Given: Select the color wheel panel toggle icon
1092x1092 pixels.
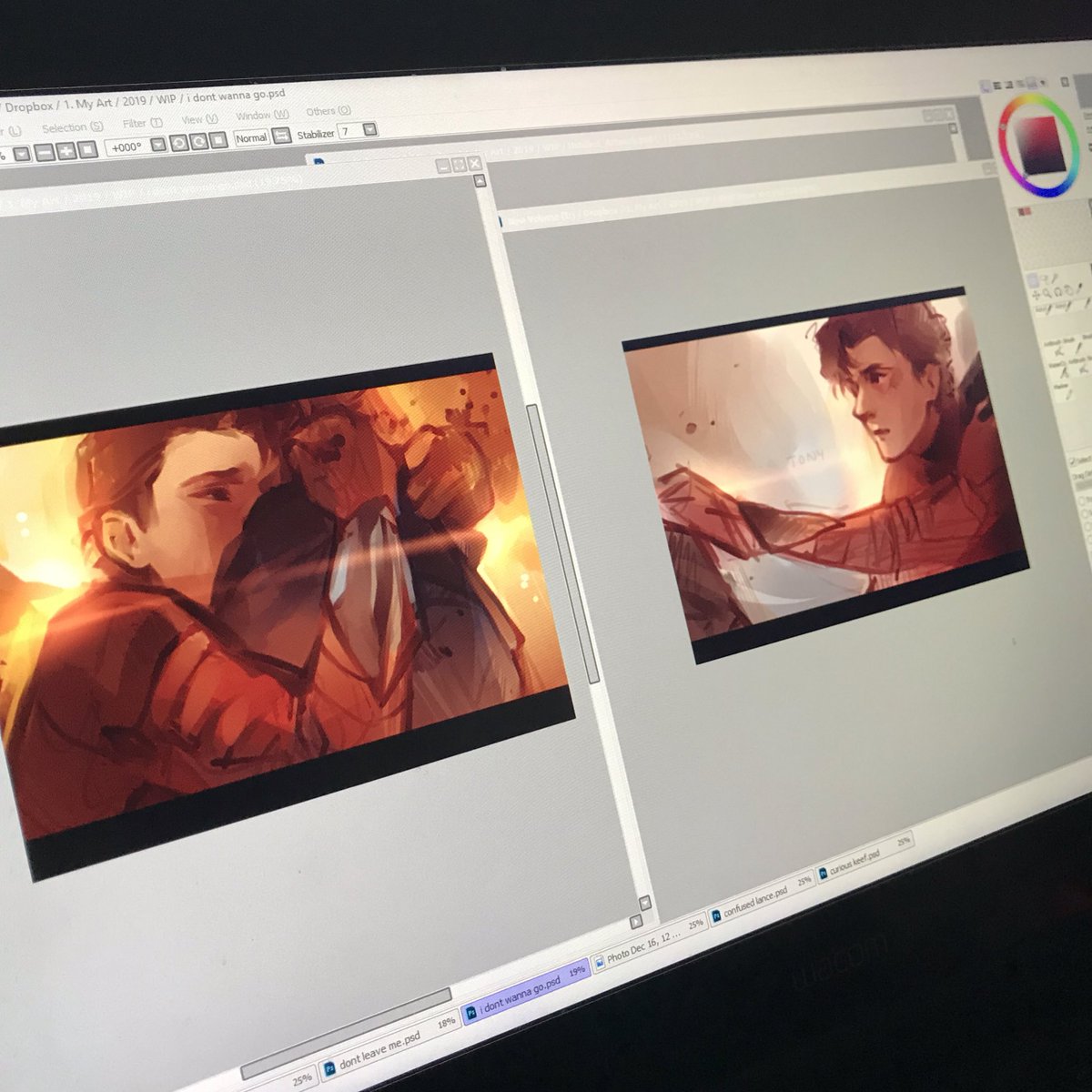Looking at the screenshot, I should coord(985,85).
